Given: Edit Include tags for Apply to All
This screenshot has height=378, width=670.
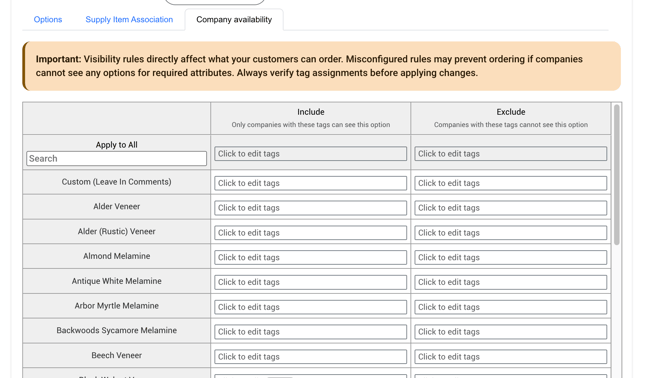Looking at the screenshot, I should [x=311, y=154].
